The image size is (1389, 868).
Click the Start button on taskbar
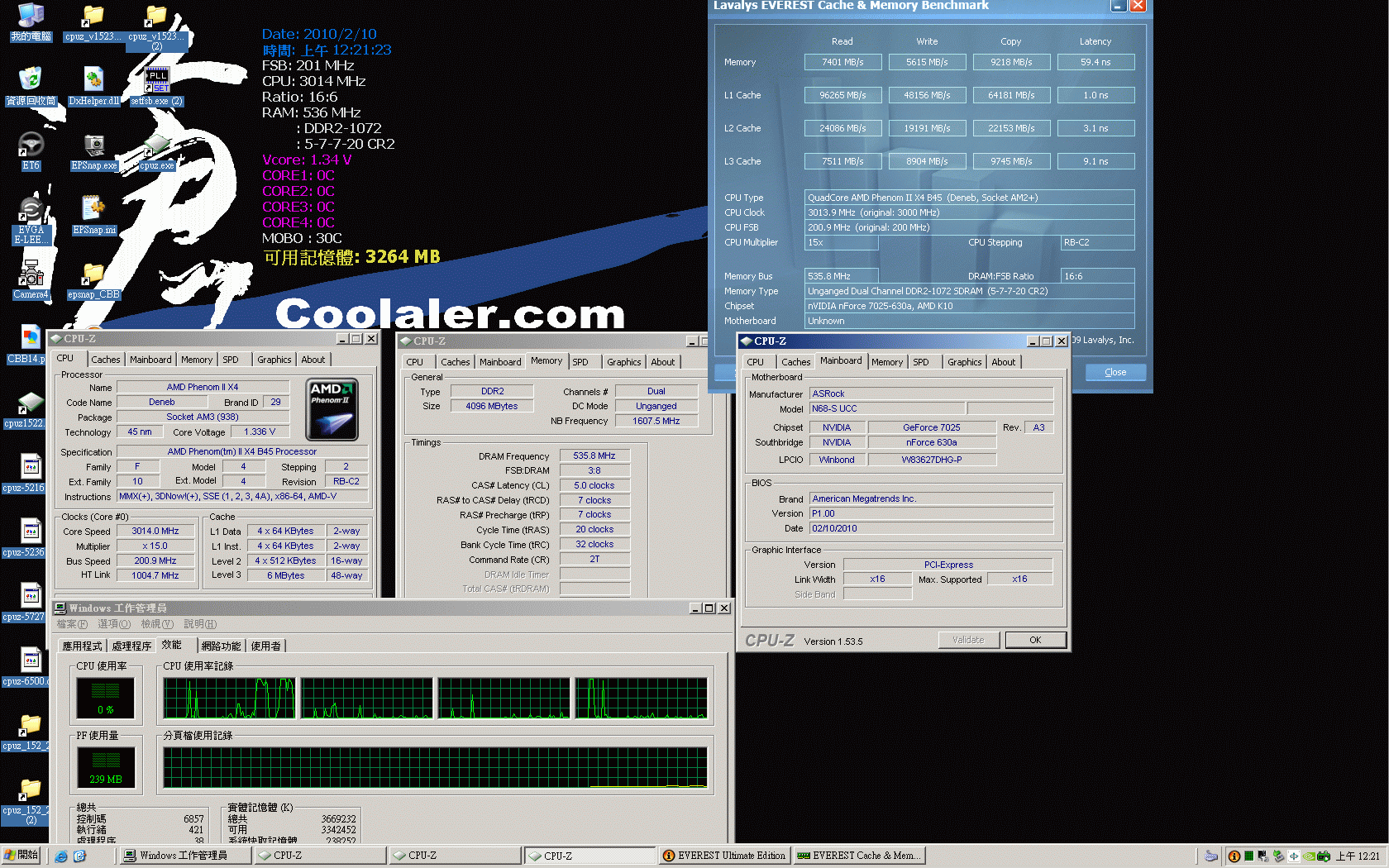(21, 856)
